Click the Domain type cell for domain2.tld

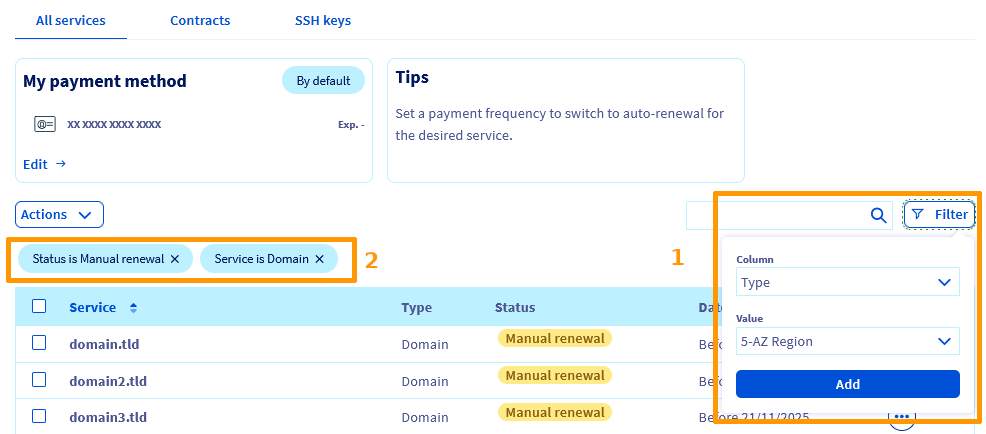tap(425, 381)
